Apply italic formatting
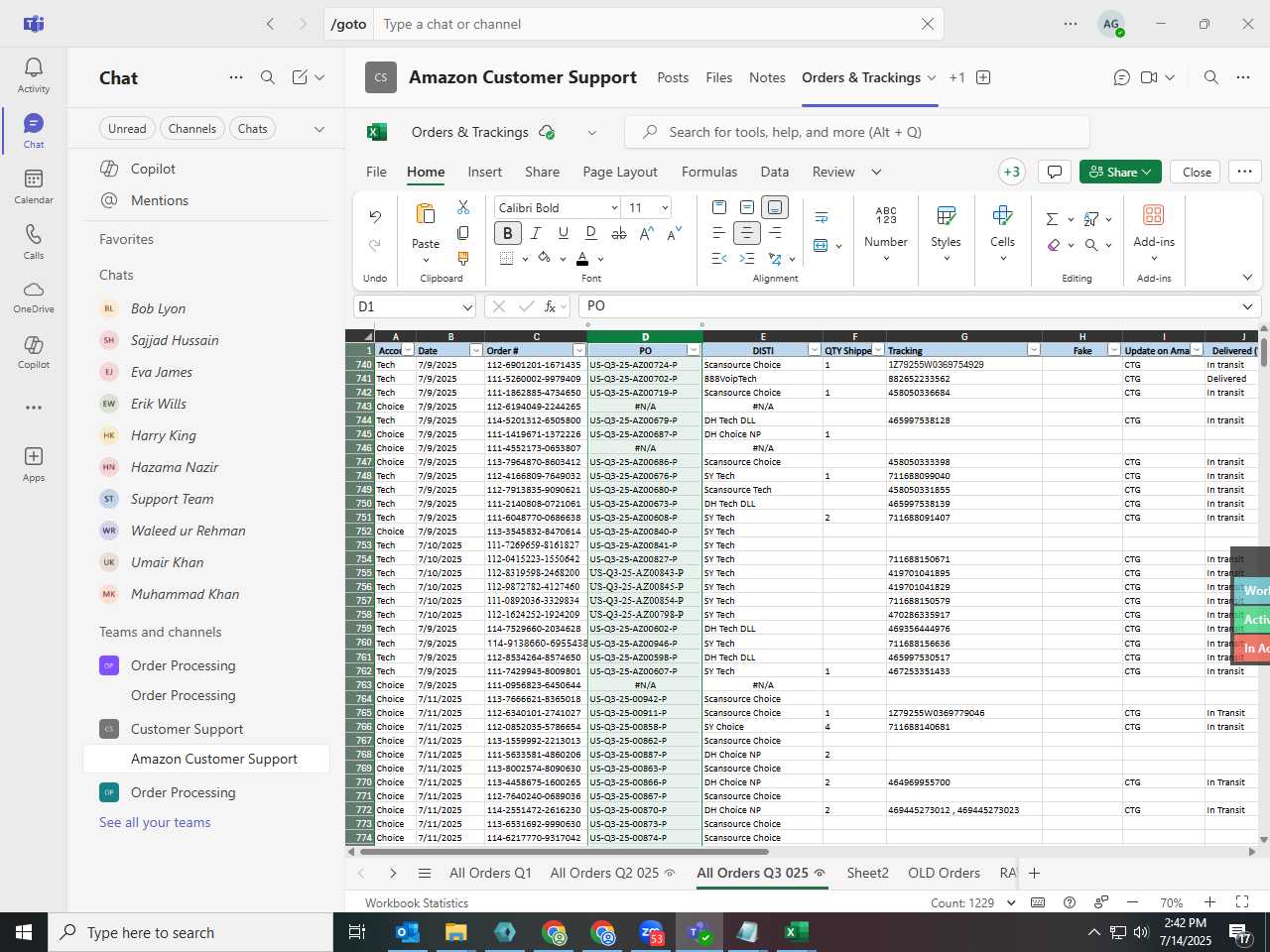 tap(536, 233)
